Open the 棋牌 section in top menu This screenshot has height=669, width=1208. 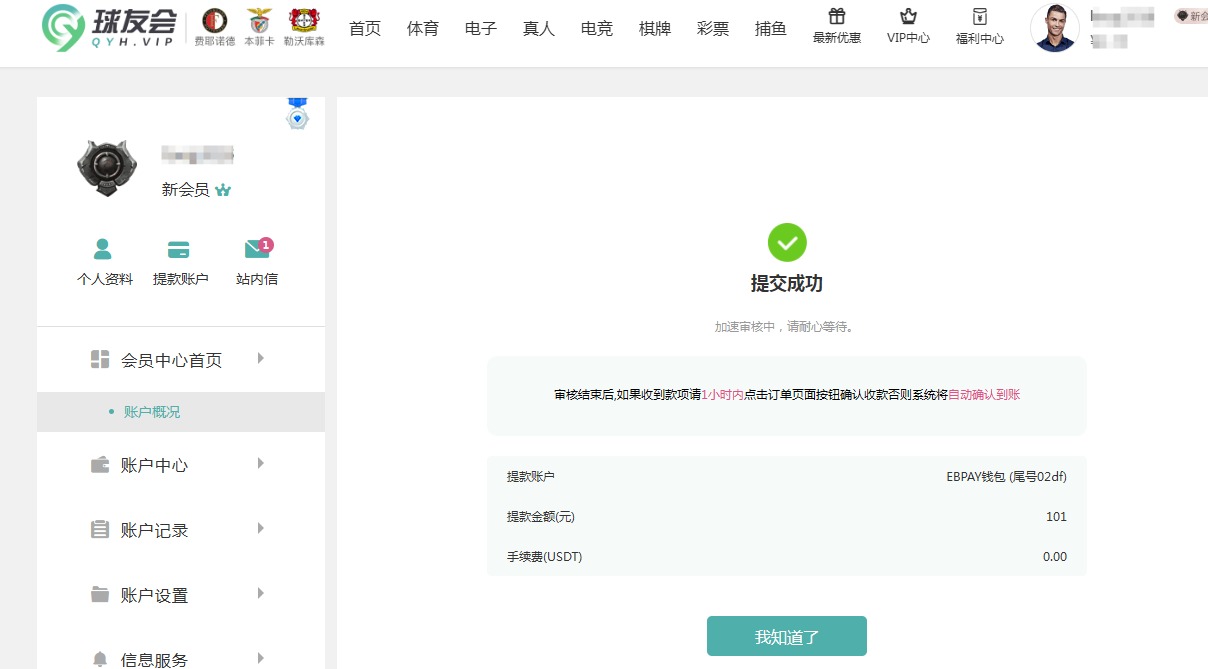coord(654,29)
